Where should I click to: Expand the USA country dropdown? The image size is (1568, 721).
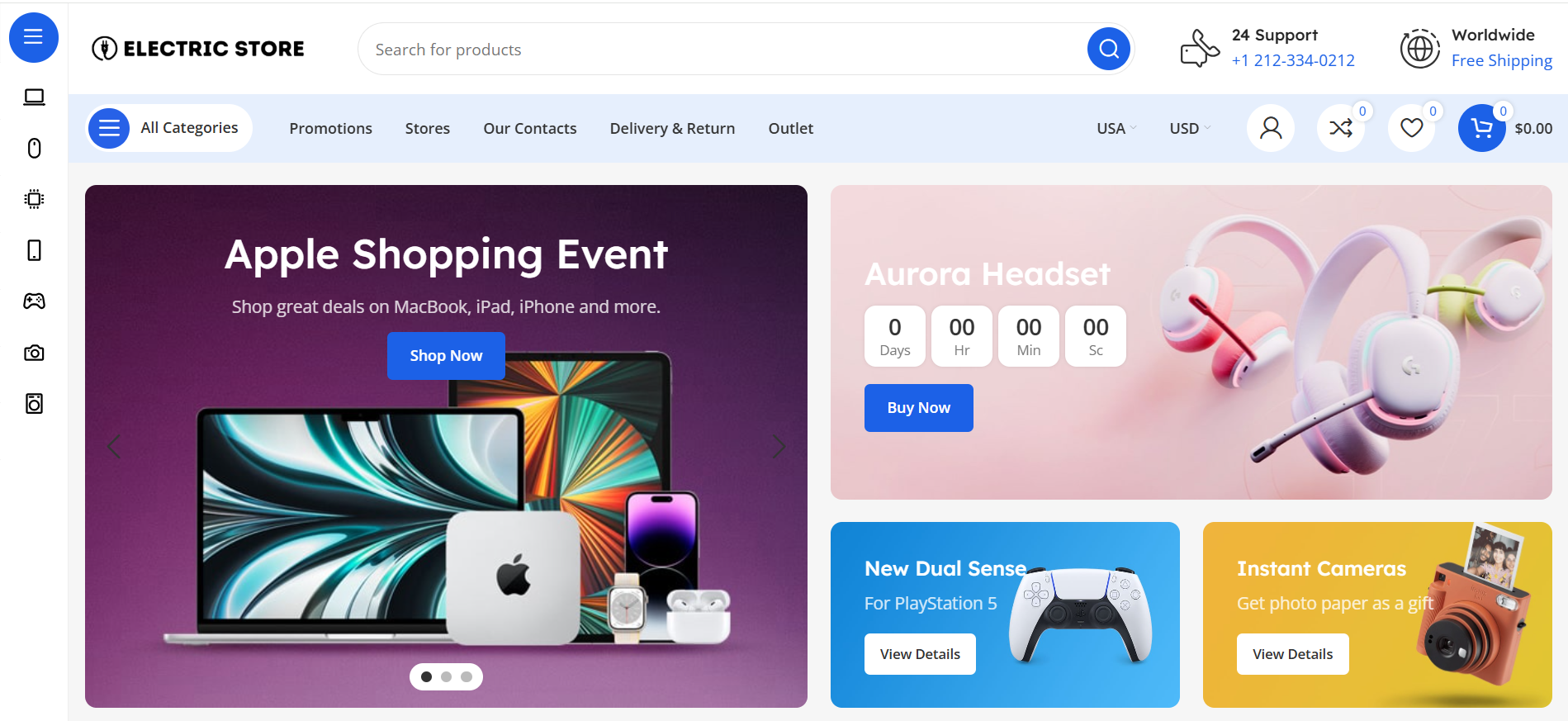[1116, 128]
